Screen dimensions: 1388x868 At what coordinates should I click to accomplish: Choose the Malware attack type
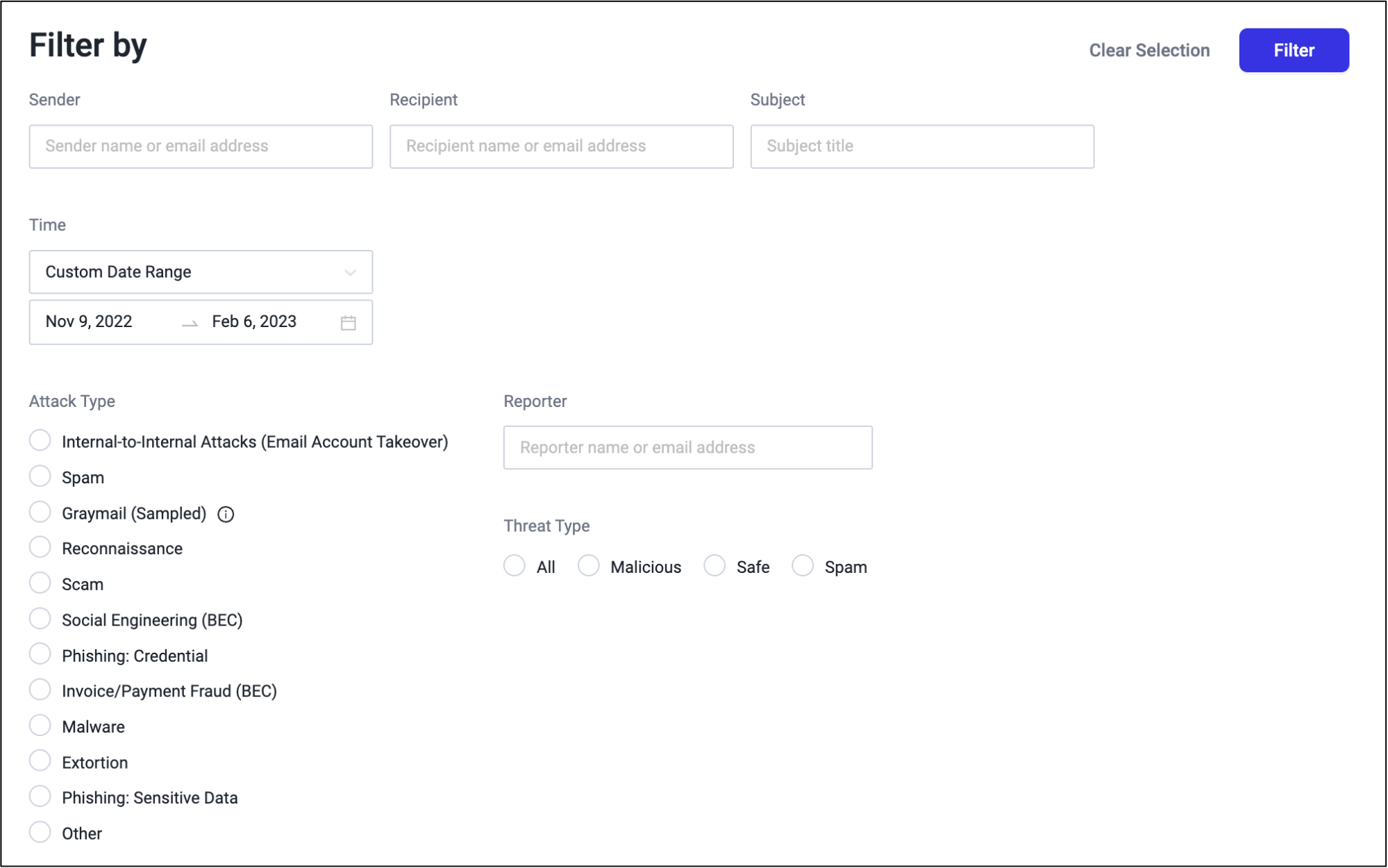click(x=40, y=726)
